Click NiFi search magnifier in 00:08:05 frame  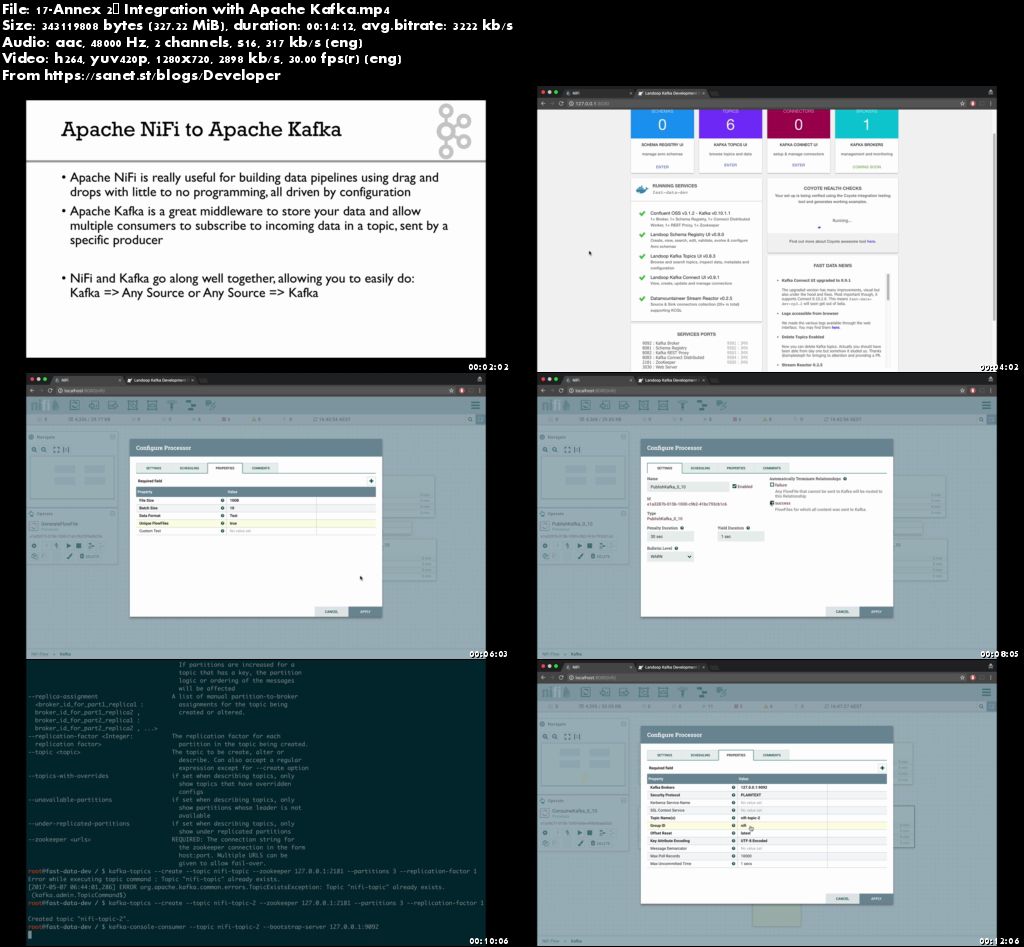click(x=981, y=419)
